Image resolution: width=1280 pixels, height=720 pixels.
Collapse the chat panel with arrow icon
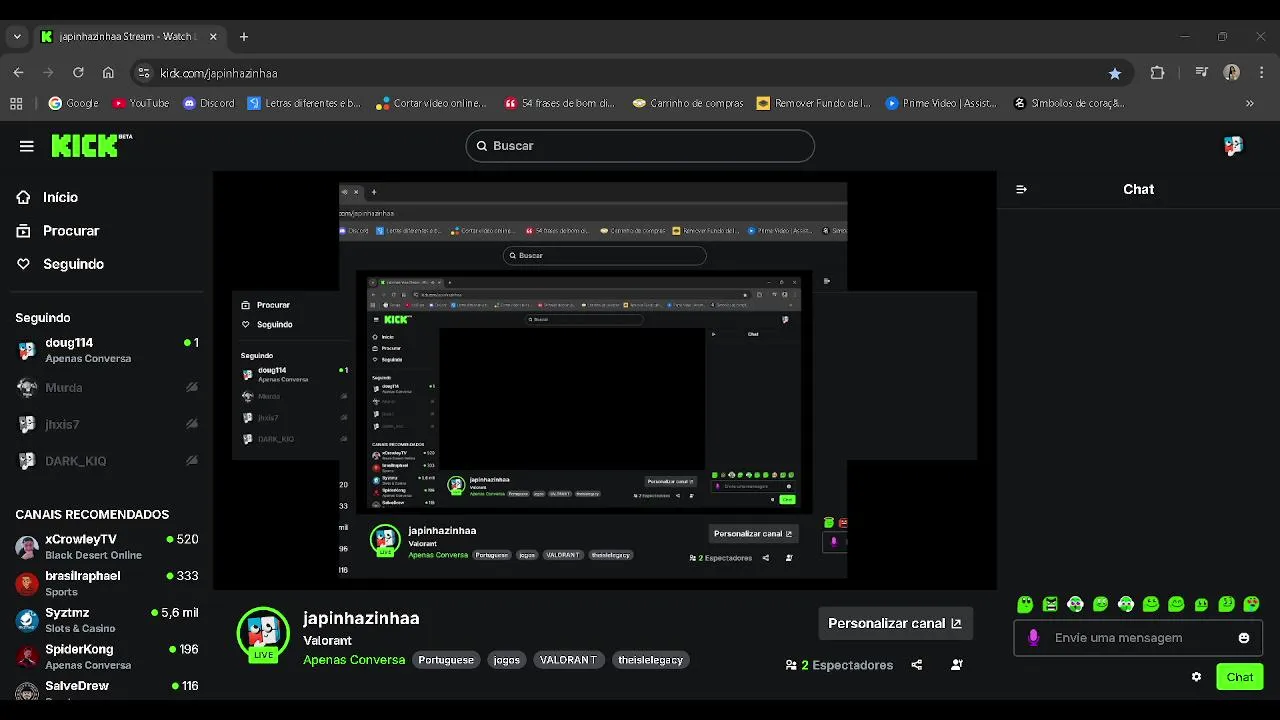coord(1021,189)
